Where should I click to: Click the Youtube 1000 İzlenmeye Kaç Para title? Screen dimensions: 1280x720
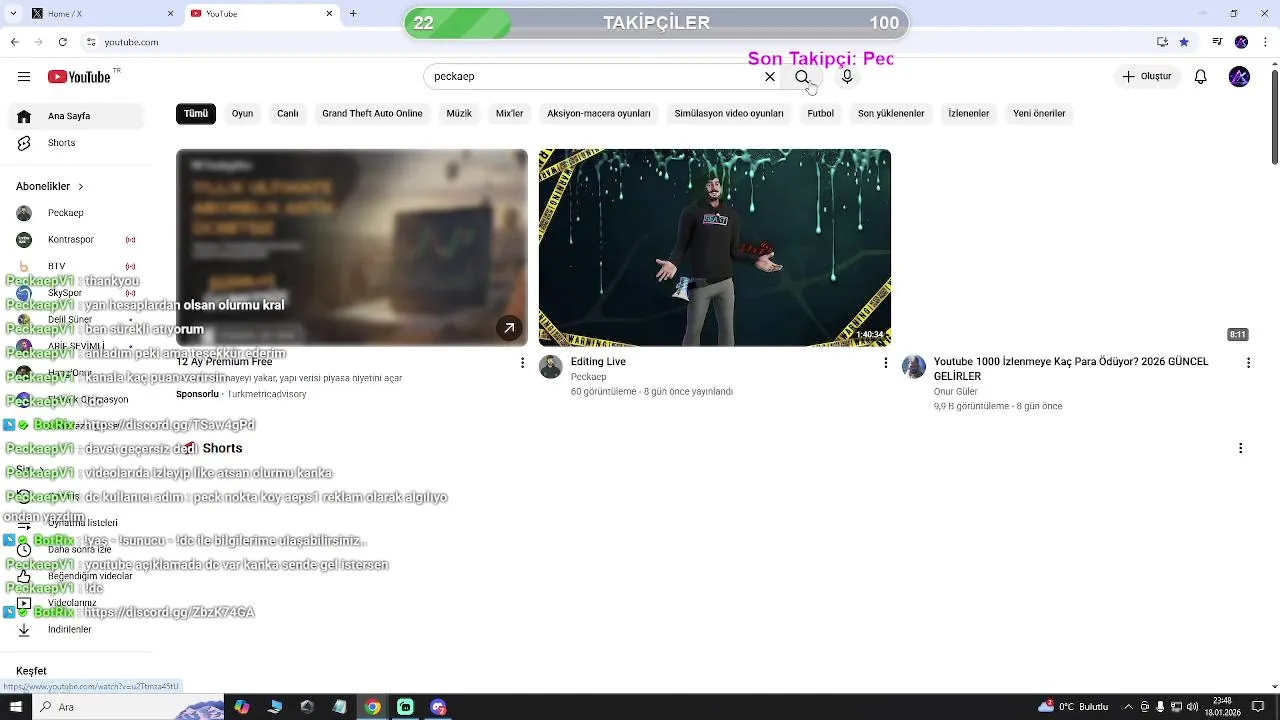coord(1071,369)
